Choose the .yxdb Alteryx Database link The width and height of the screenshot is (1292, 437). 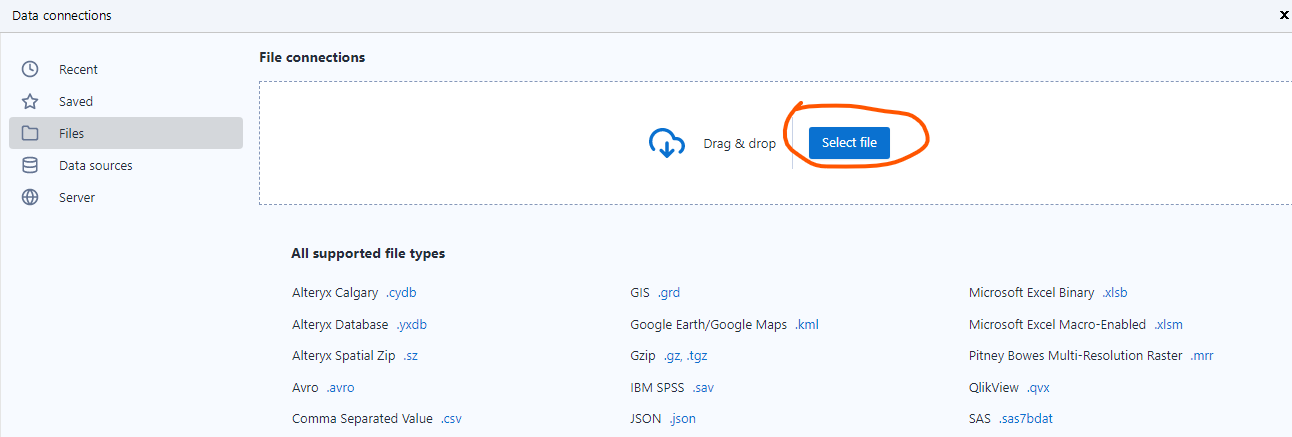coord(418,325)
